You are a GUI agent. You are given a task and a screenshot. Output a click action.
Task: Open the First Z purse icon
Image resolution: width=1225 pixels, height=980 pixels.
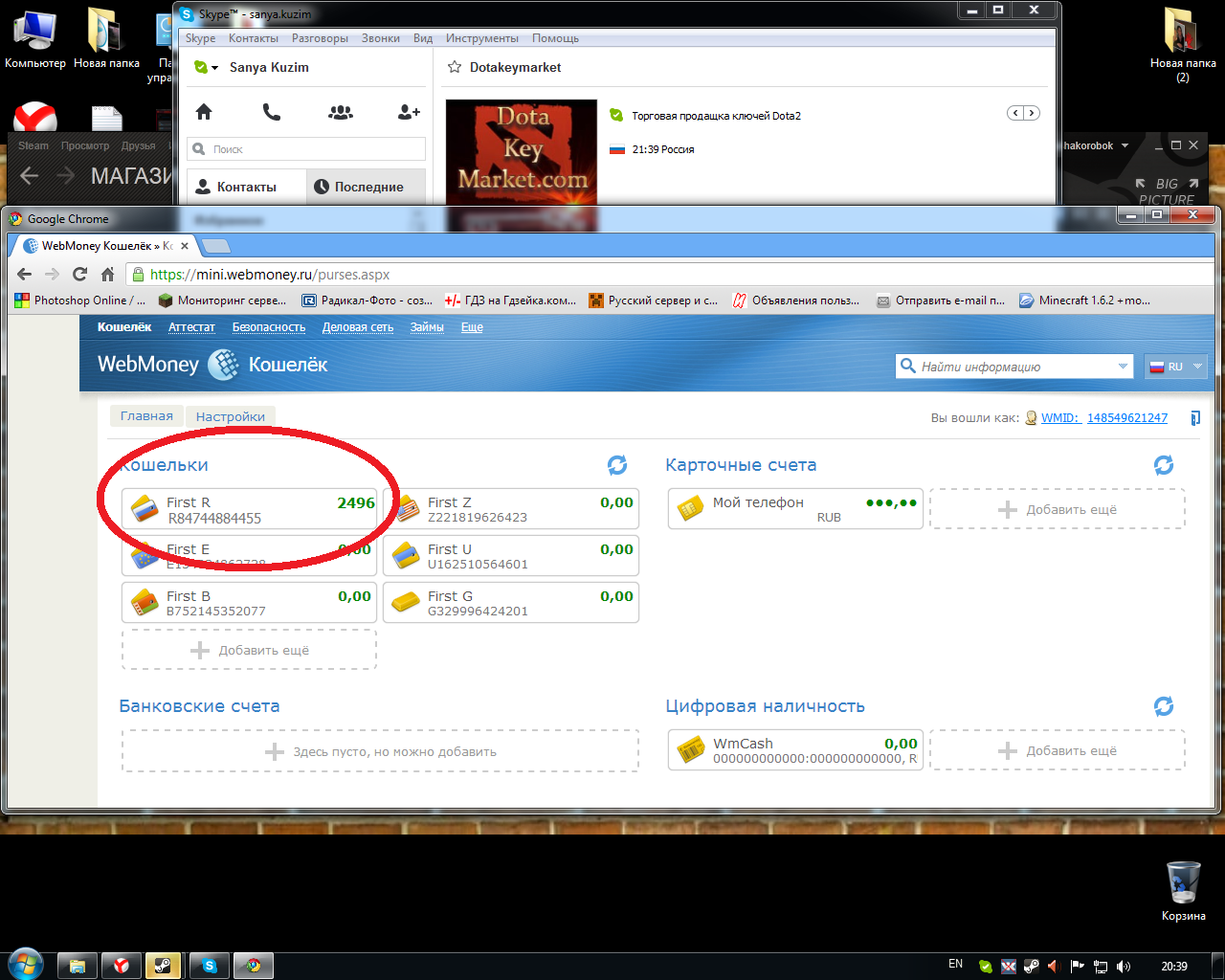(408, 509)
